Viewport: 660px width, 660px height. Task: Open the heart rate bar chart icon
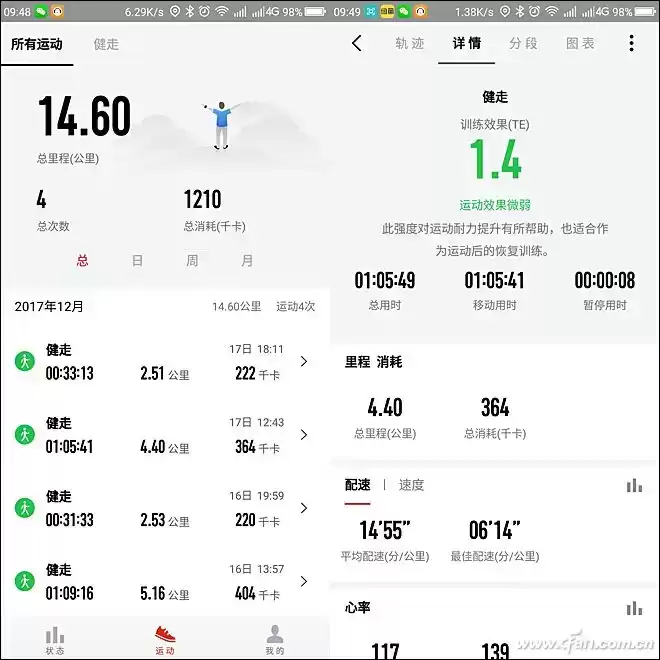coord(634,608)
